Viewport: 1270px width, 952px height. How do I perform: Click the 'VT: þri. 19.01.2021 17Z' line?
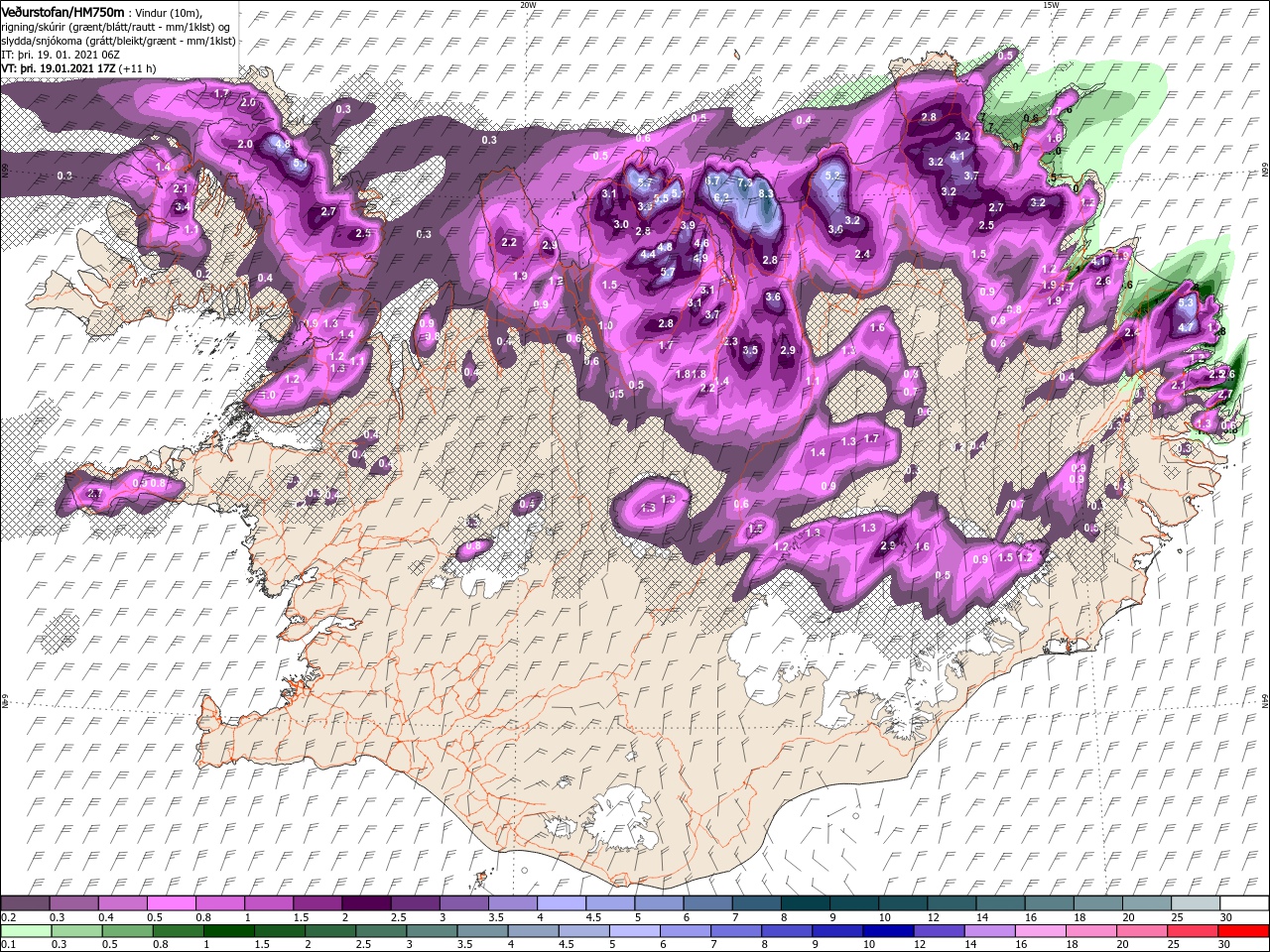click(60, 69)
